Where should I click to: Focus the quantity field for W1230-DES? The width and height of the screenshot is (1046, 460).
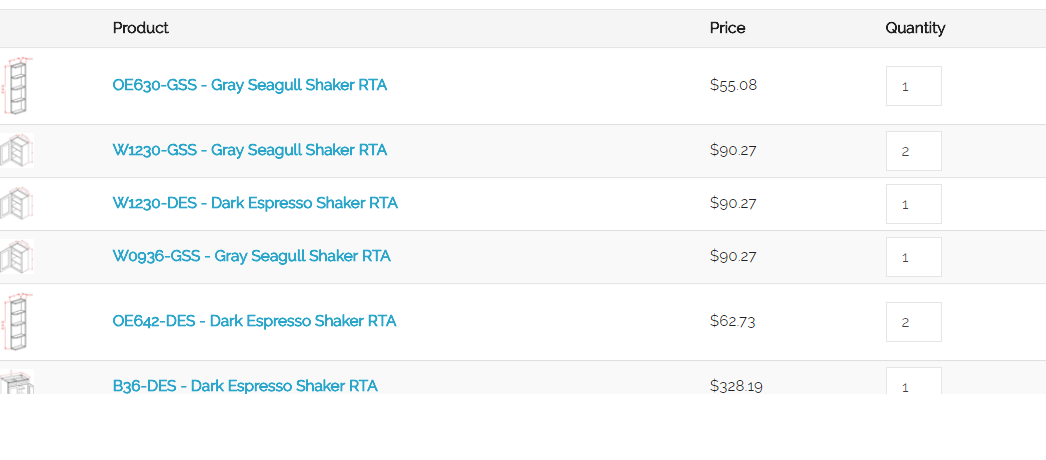[913, 204]
